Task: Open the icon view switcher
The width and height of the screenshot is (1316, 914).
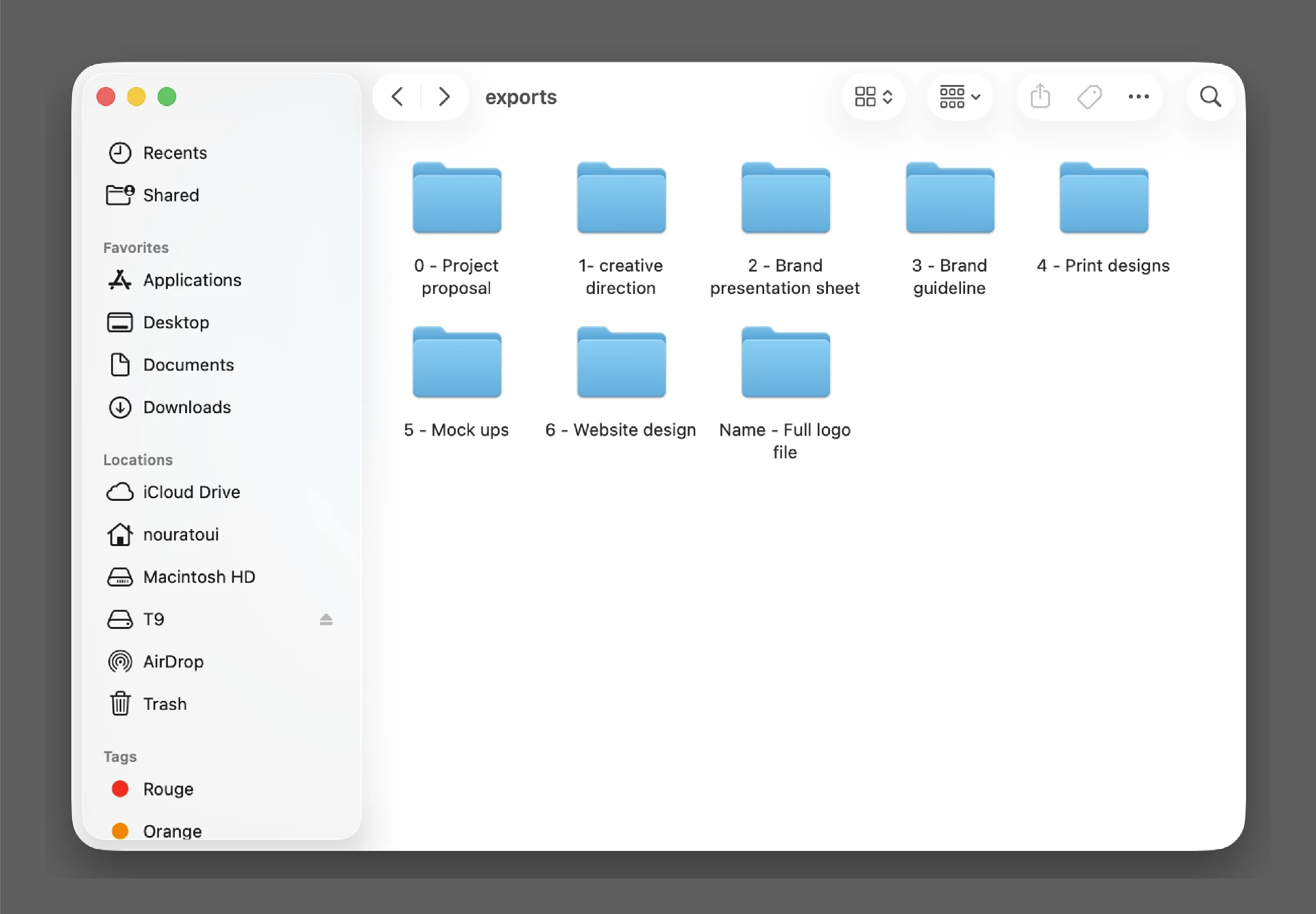Action: click(873, 97)
